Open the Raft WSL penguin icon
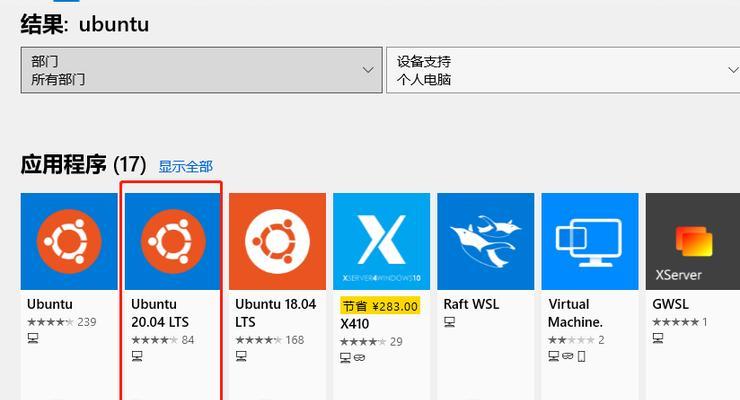 pos(486,241)
